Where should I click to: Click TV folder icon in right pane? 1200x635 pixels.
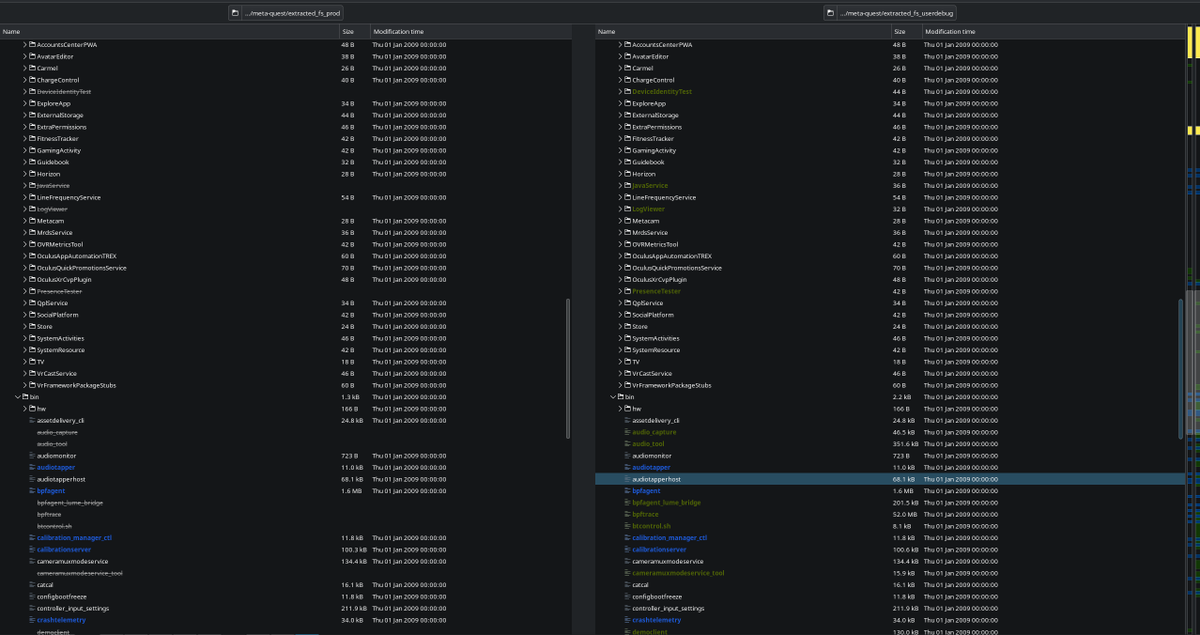pos(628,362)
